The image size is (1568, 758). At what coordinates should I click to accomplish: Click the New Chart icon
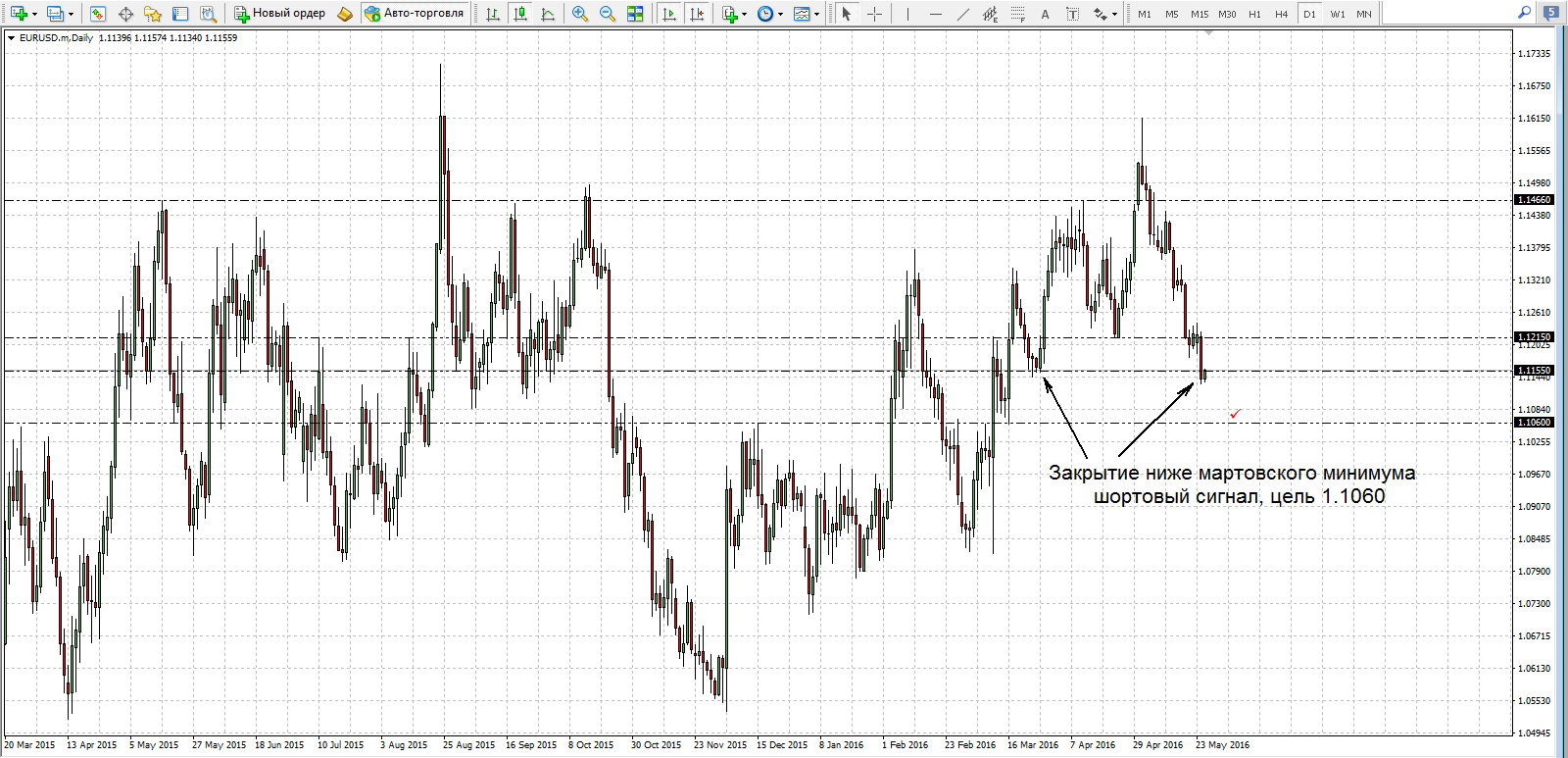pos(19,14)
